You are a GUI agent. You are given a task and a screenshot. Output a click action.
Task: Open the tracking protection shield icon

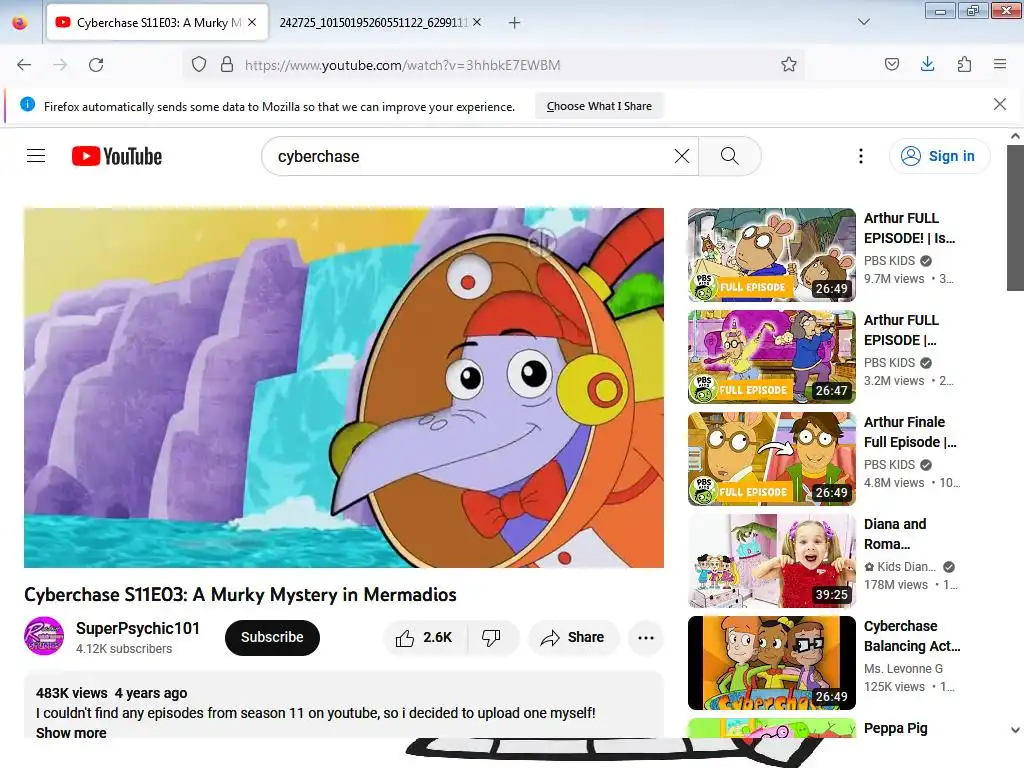click(199, 65)
